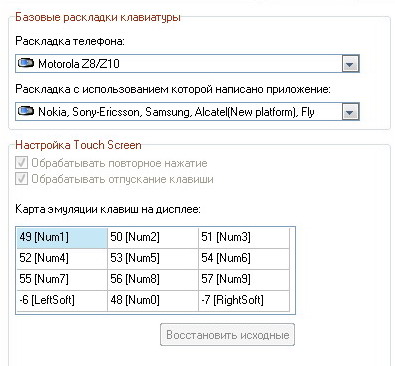Toggle Обрабатывать отпускание клавиши checkbox

click(21, 179)
